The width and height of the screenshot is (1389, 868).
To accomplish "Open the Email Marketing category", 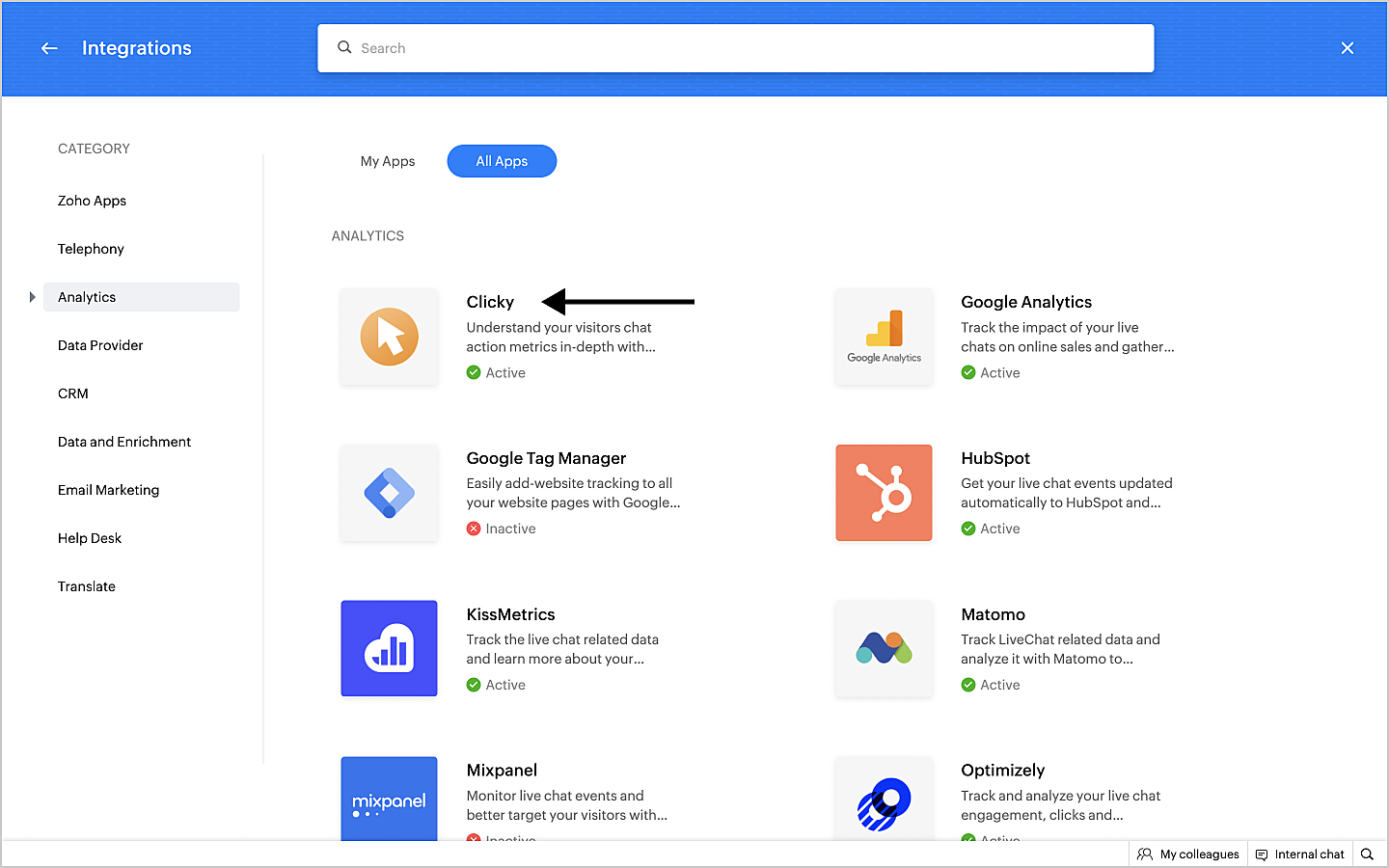I will 108,490.
